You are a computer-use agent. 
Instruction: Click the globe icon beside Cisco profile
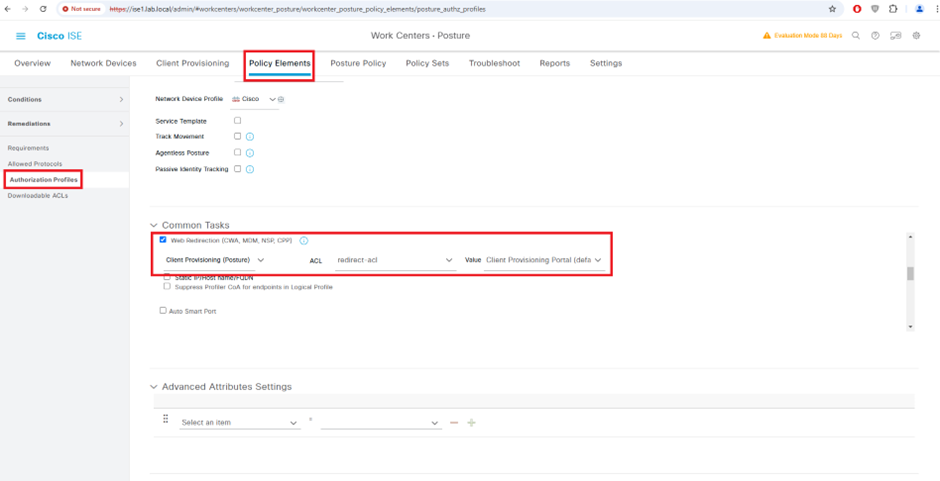click(x=281, y=99)
